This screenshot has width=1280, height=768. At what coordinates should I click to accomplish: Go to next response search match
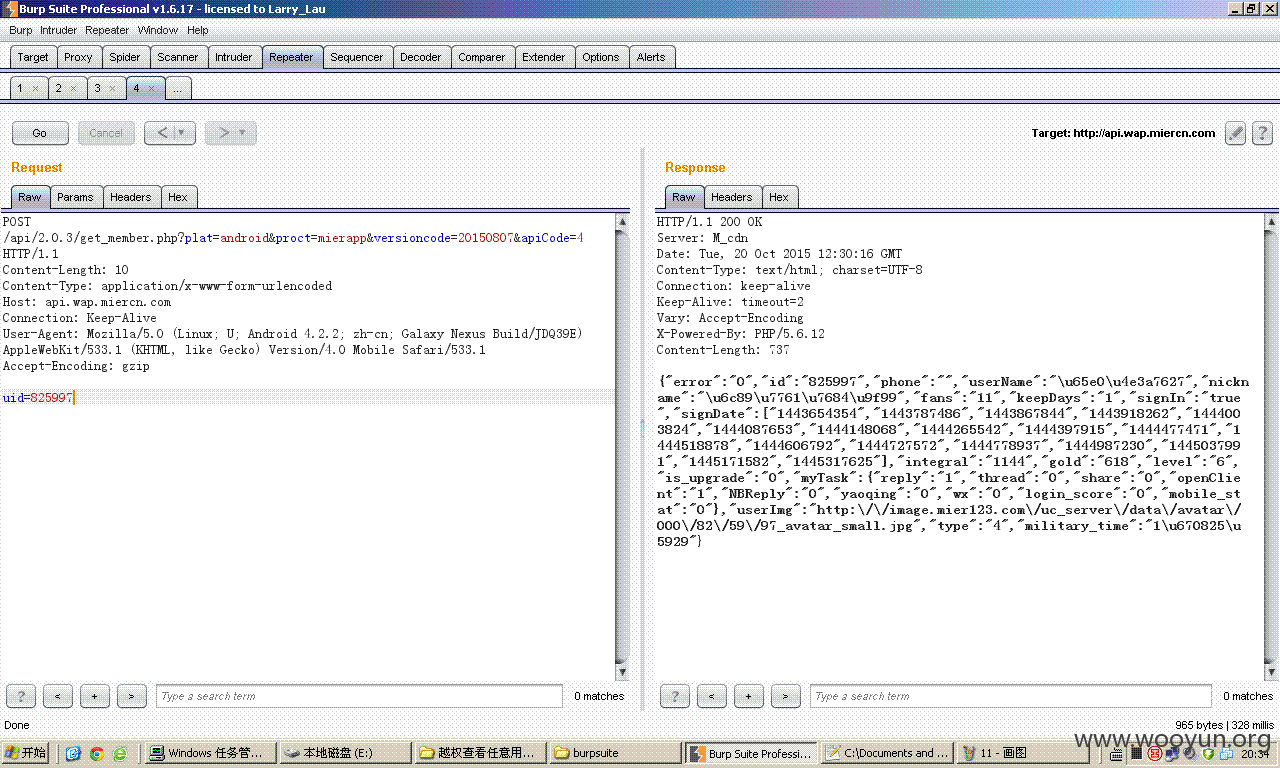click(x=786, y=696)
